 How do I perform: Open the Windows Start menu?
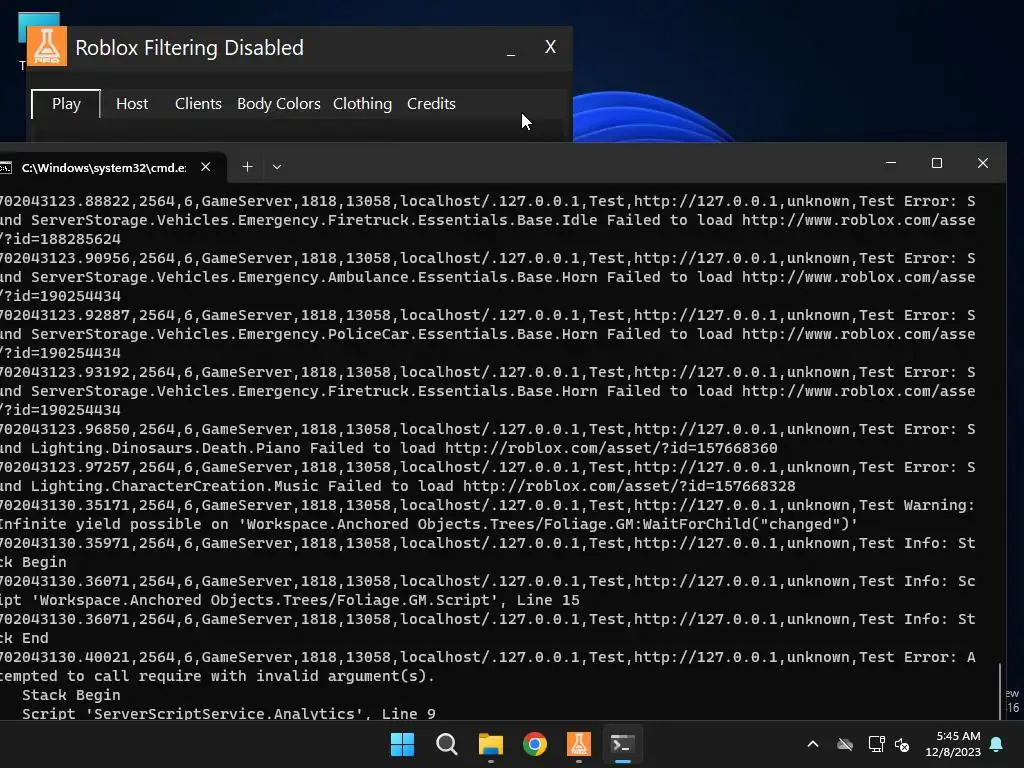pyautogui.click(x=402, y=744)
